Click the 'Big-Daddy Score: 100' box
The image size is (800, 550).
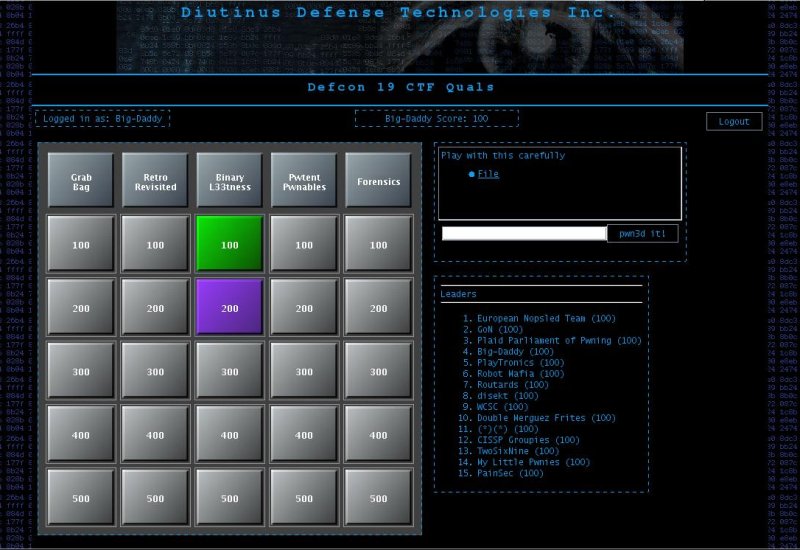coord(437,118)
